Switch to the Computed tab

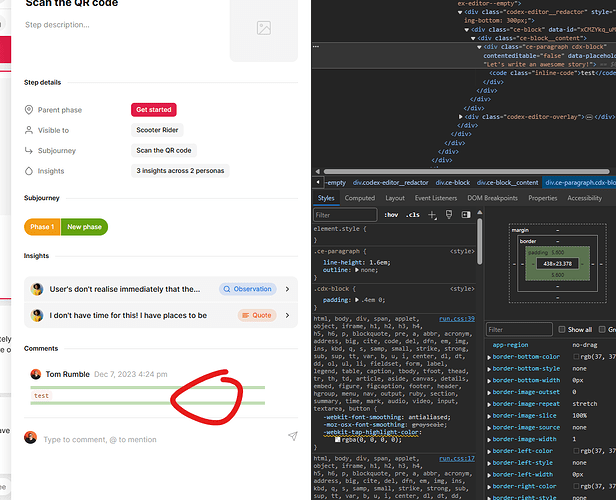(360, 198)
